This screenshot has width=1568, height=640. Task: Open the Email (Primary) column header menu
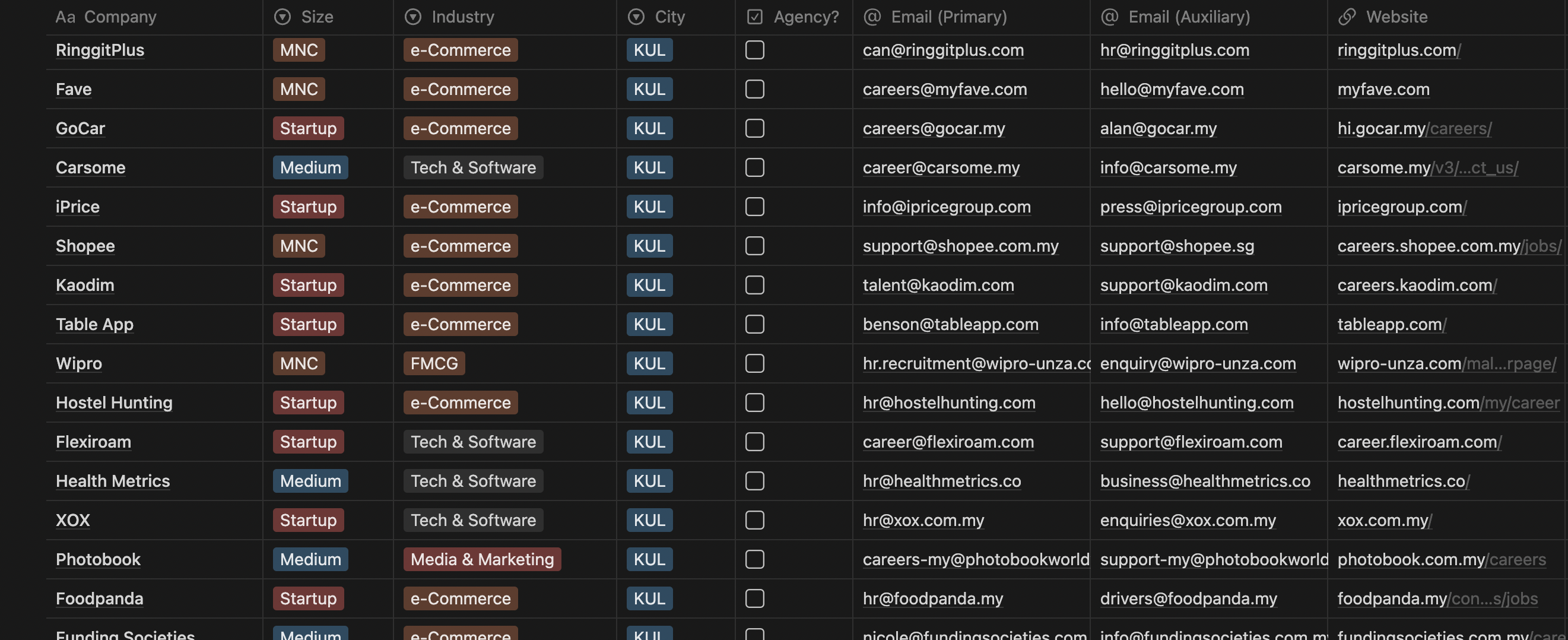[x=971, y=17]
